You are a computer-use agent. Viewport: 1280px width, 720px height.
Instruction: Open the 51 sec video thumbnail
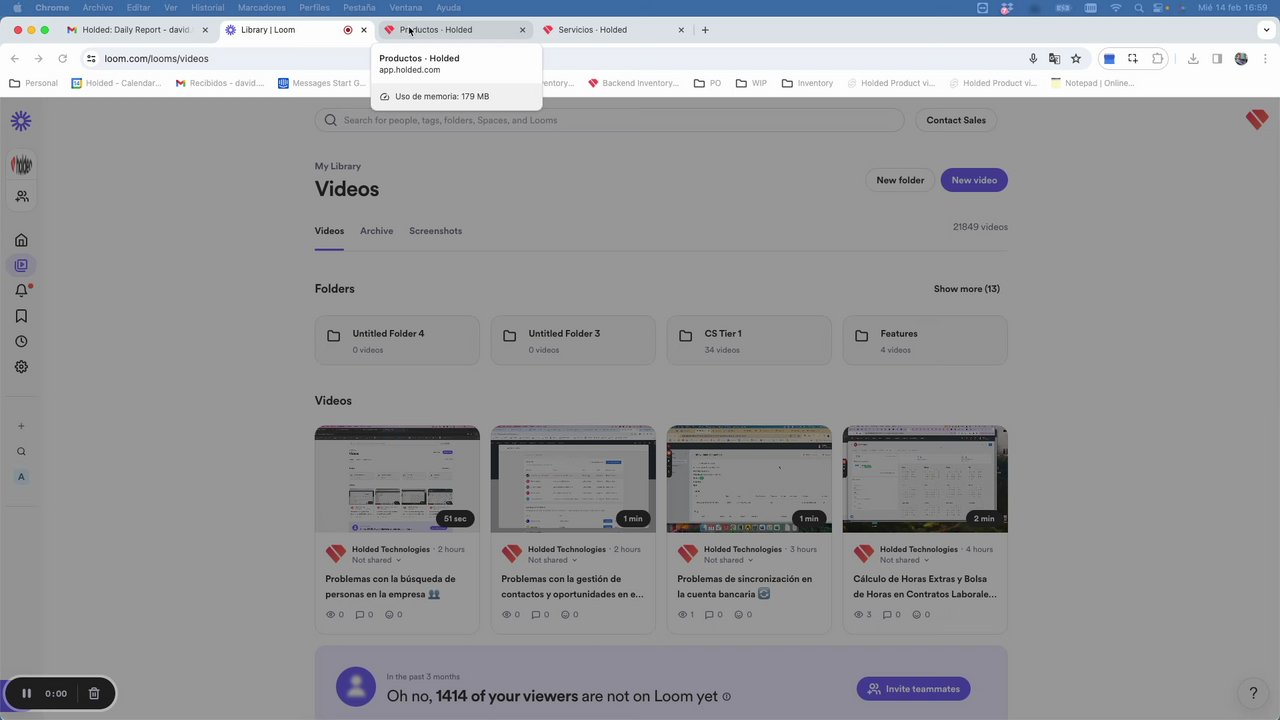tap(397, 479)
